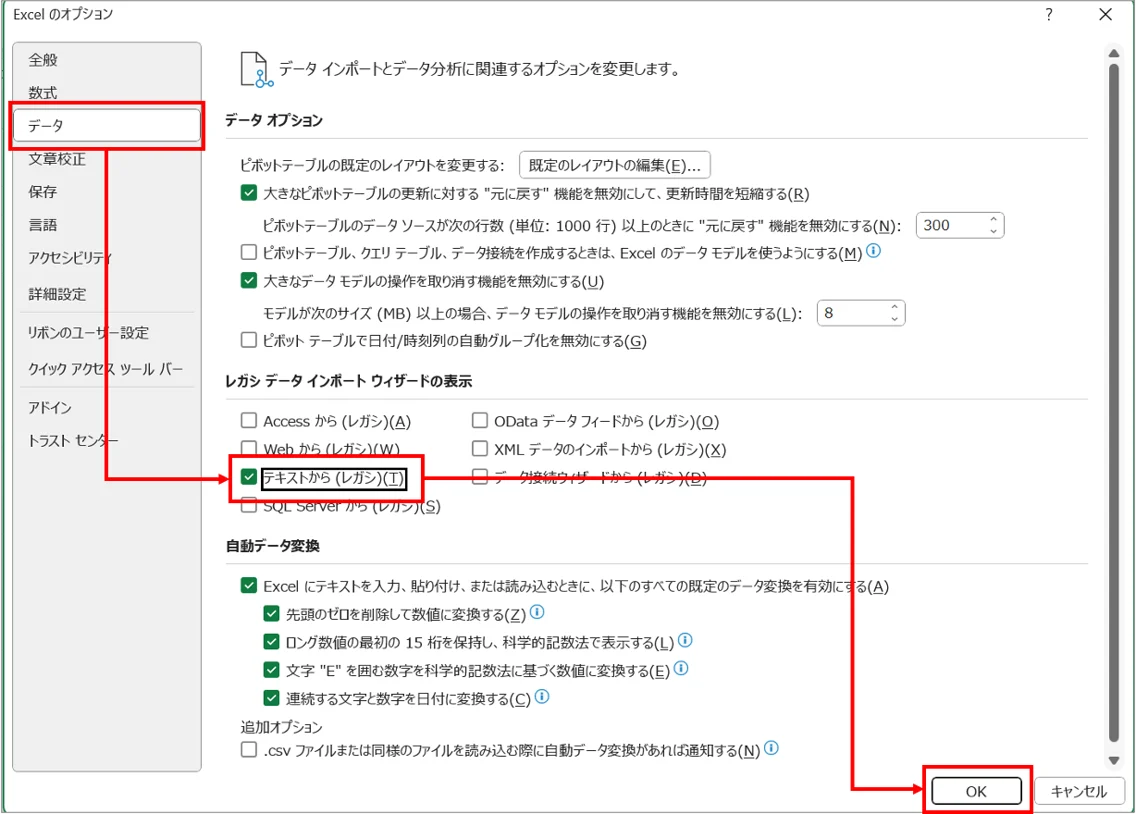Screen dimensions: 1136x814
Task: Show info for 連続する文字と数字を日付 option
Action: tap(542, 697)
